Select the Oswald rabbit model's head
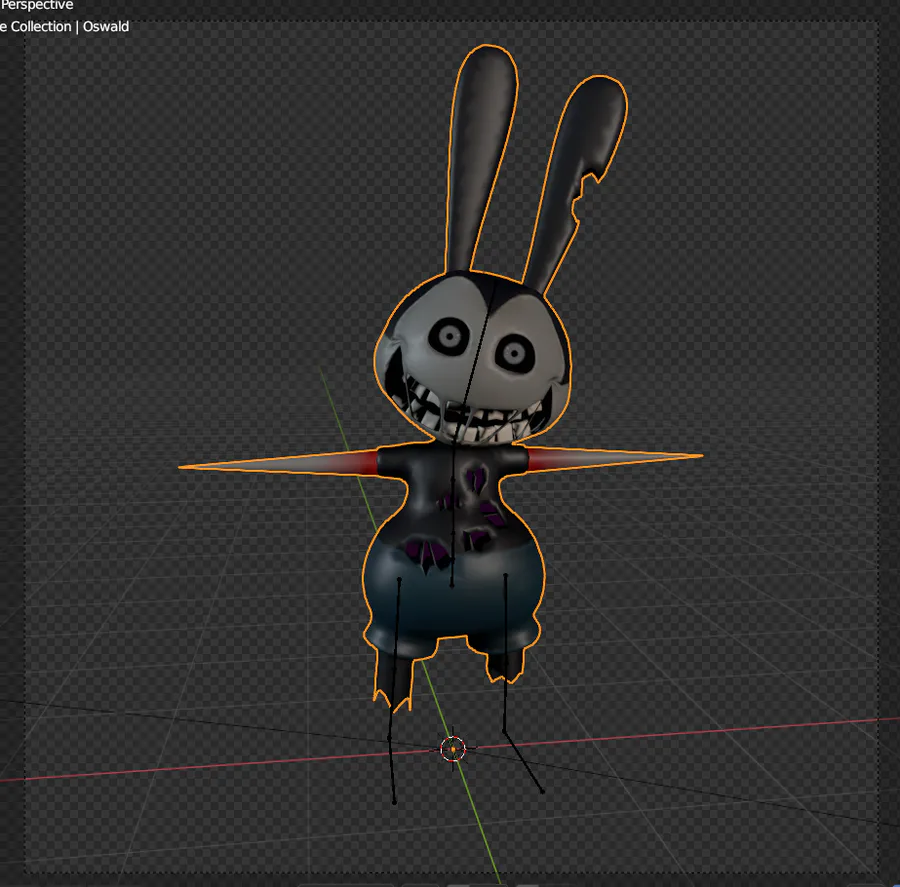This screenshot has height=887, width=900. 472,356
